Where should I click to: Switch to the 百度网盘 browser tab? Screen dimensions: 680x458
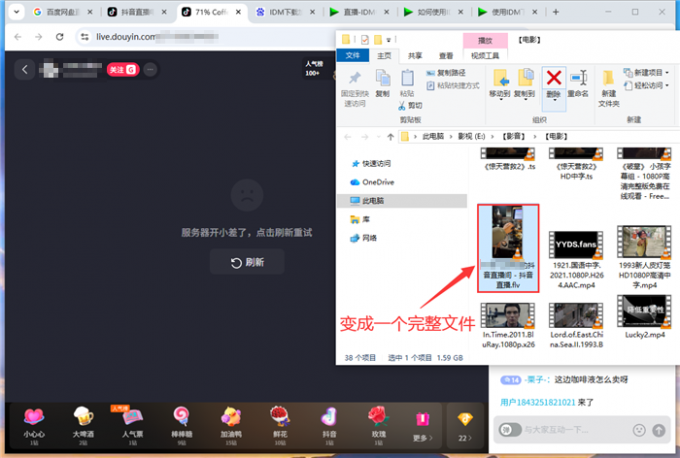pyautogui.click(x=63, y=12)
